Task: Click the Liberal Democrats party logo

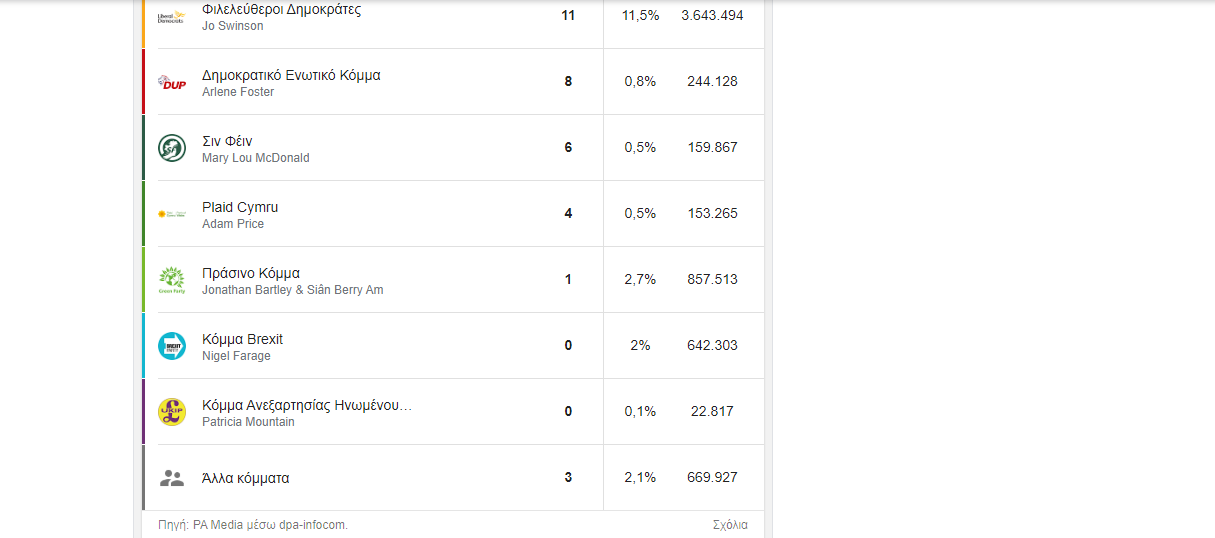Action: point(172,16)
